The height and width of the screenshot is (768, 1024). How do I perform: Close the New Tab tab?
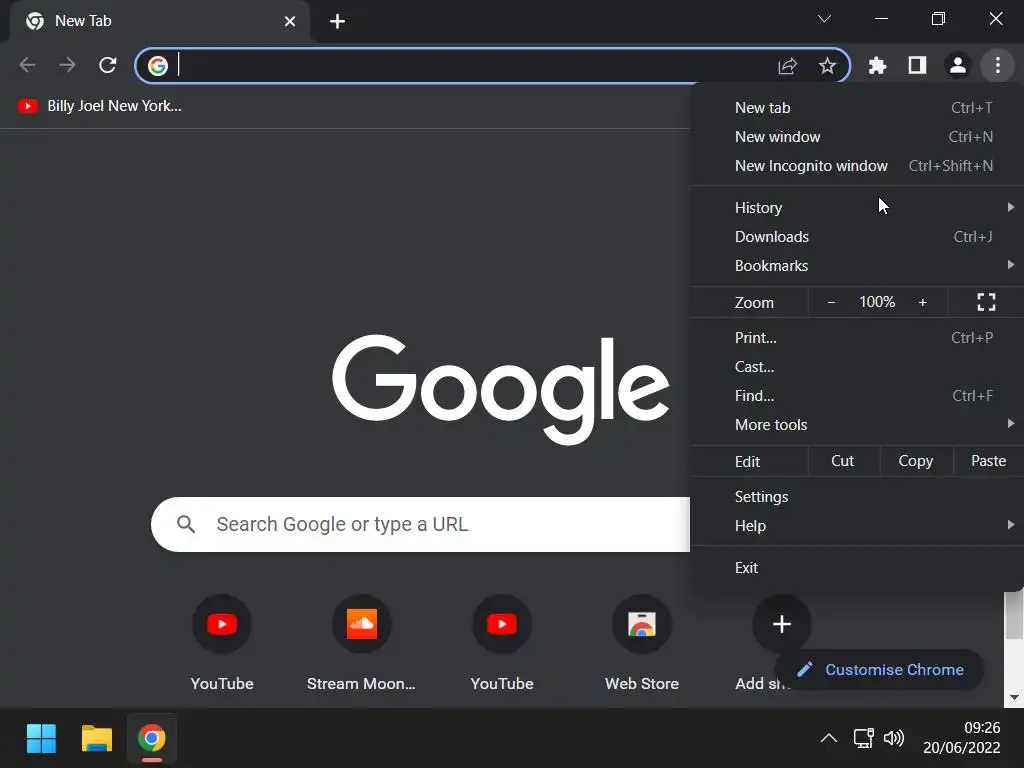tap(290, 22)
